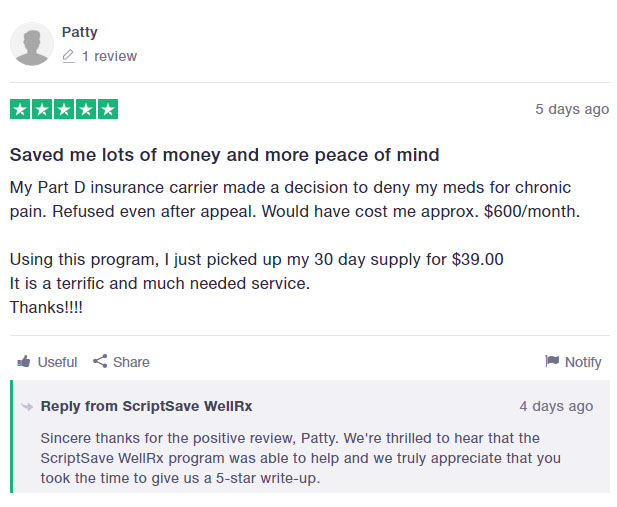617x507 pixels.
Task: Click the "4 days ago" reply timestamp
Action: tap(556, 407)
